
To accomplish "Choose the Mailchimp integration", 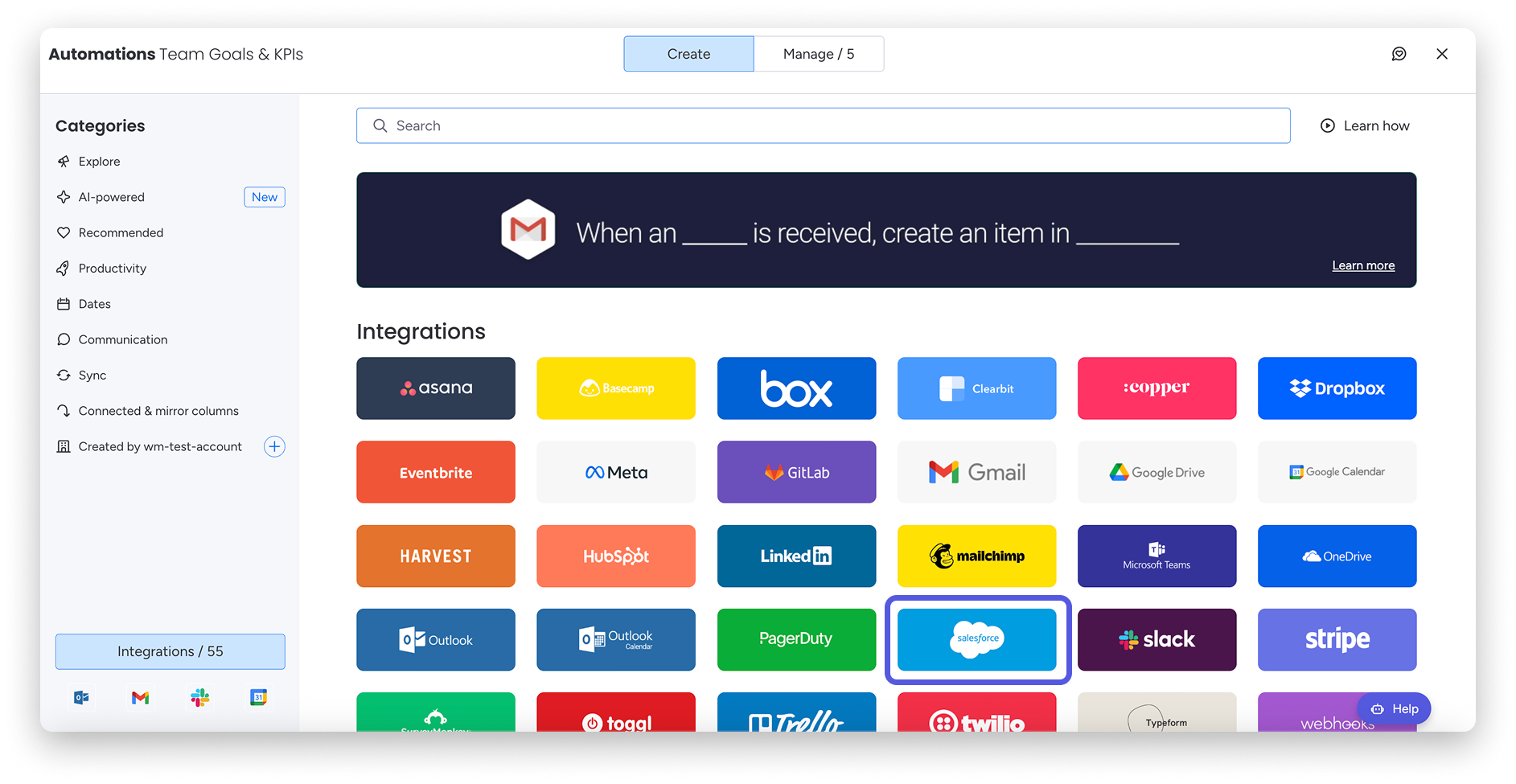I will pos(976,556).
